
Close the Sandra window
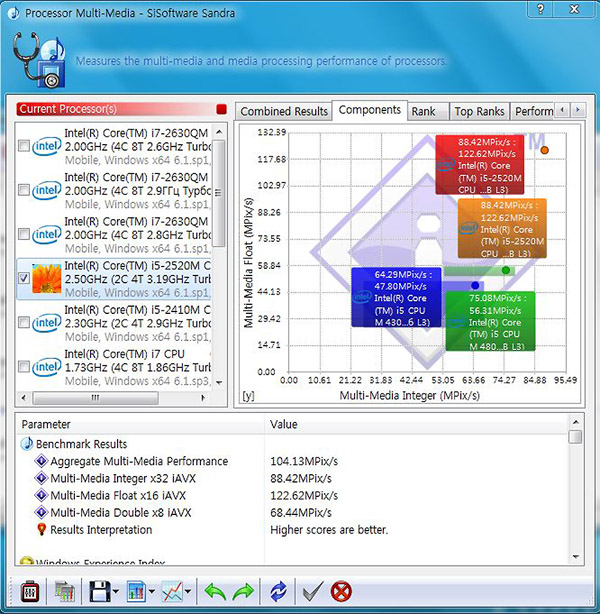pyautogui.click(x=574, y=9)
